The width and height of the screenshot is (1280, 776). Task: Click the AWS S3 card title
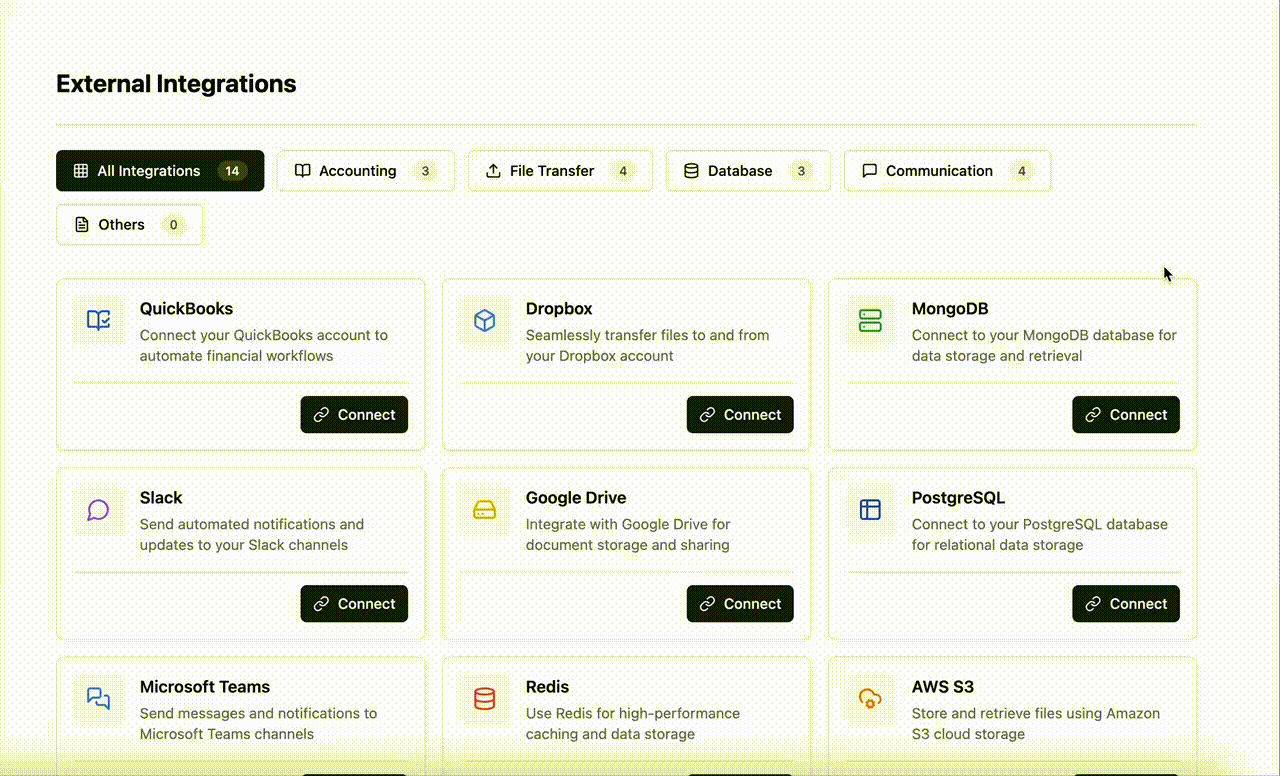943,687
